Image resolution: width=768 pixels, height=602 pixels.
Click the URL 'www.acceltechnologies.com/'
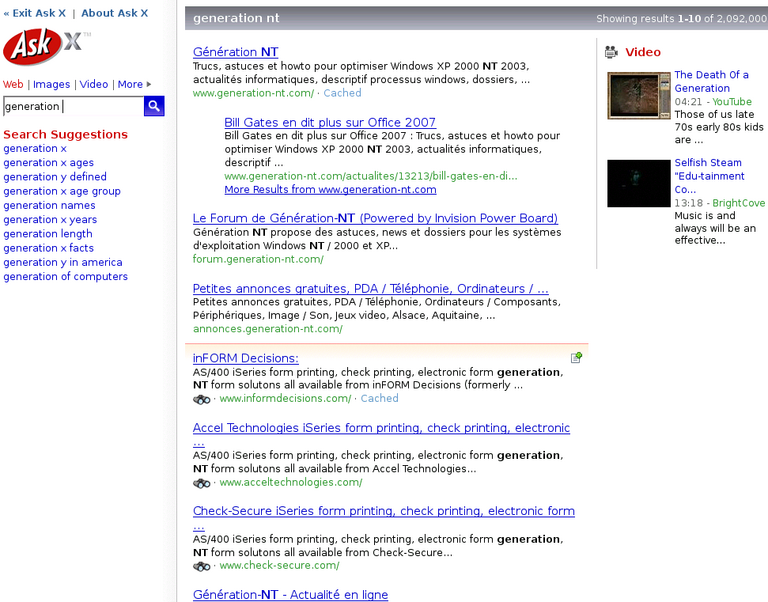tap(291, 482)
